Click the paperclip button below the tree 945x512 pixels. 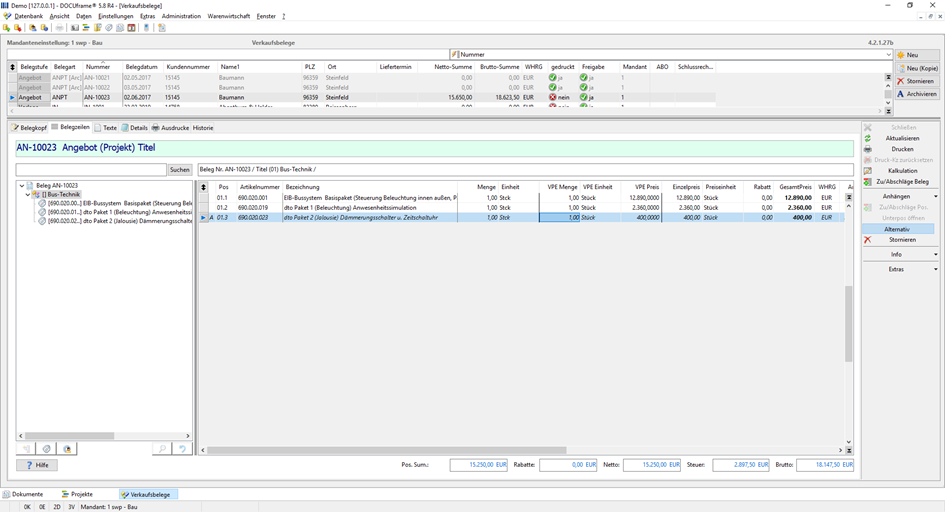coord(46,449)
